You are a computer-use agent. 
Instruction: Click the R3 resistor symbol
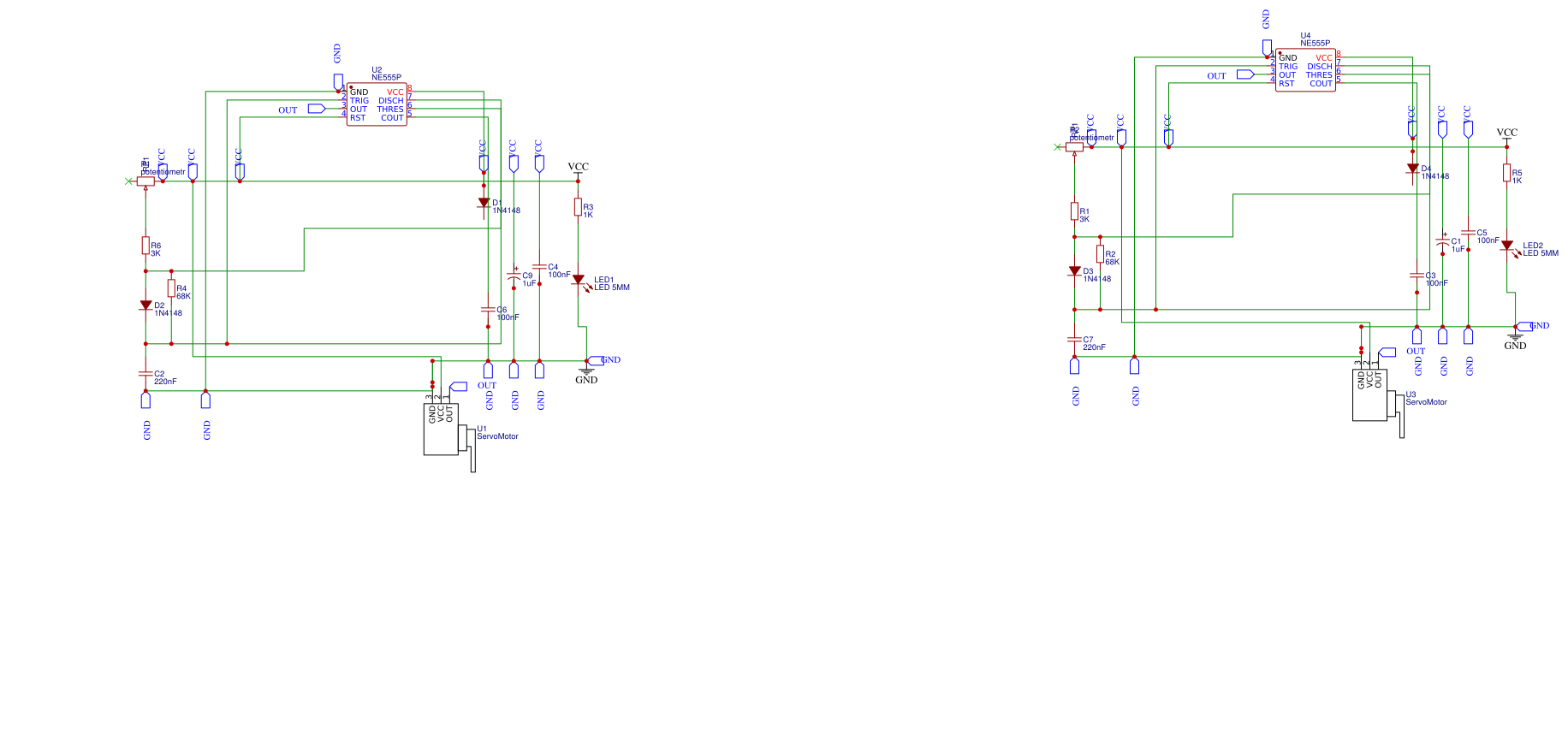[x=578, y=207]
